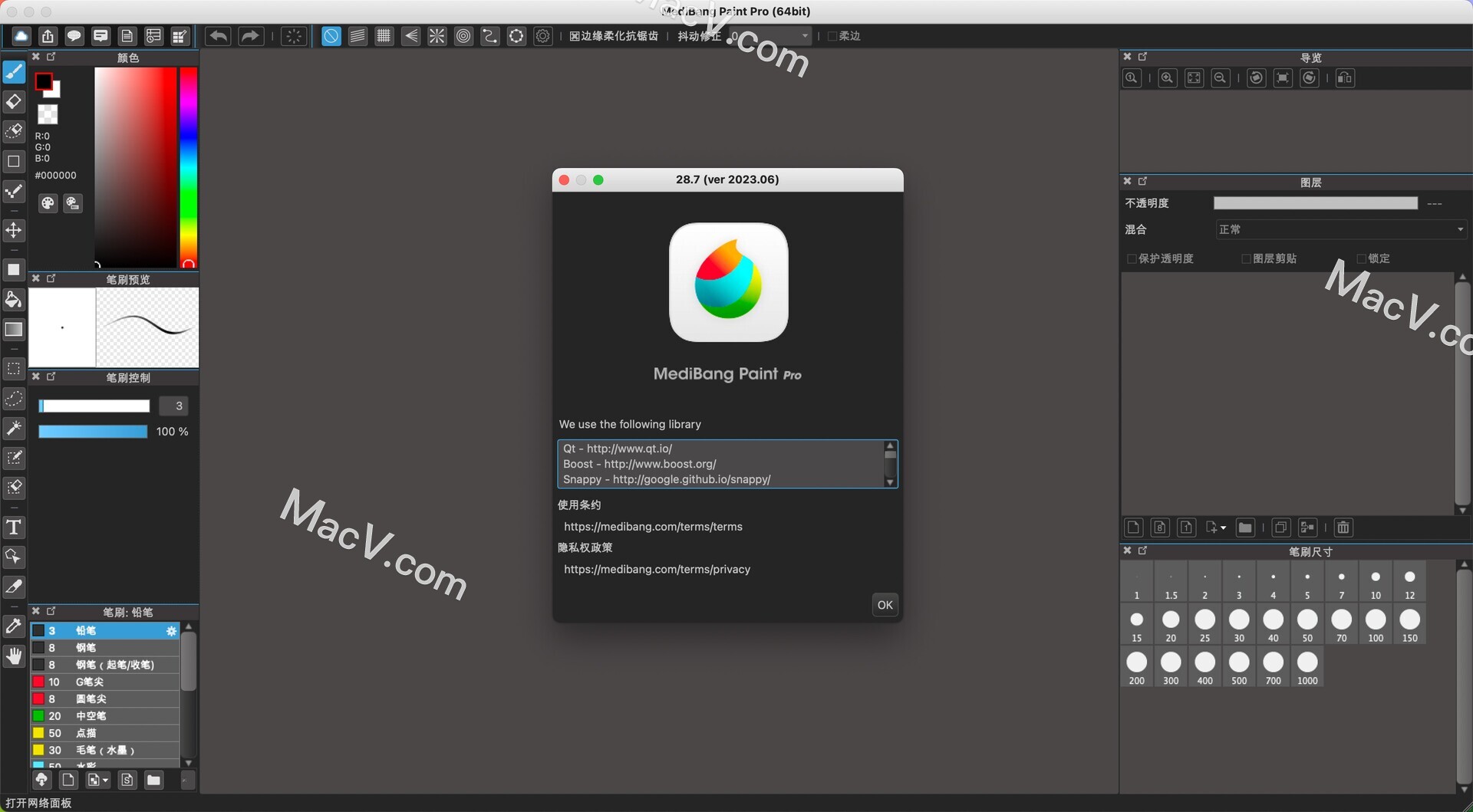Click OK in About dialog
The width and height of the screenshot is (1473, 812).
[x=885, y=605]
